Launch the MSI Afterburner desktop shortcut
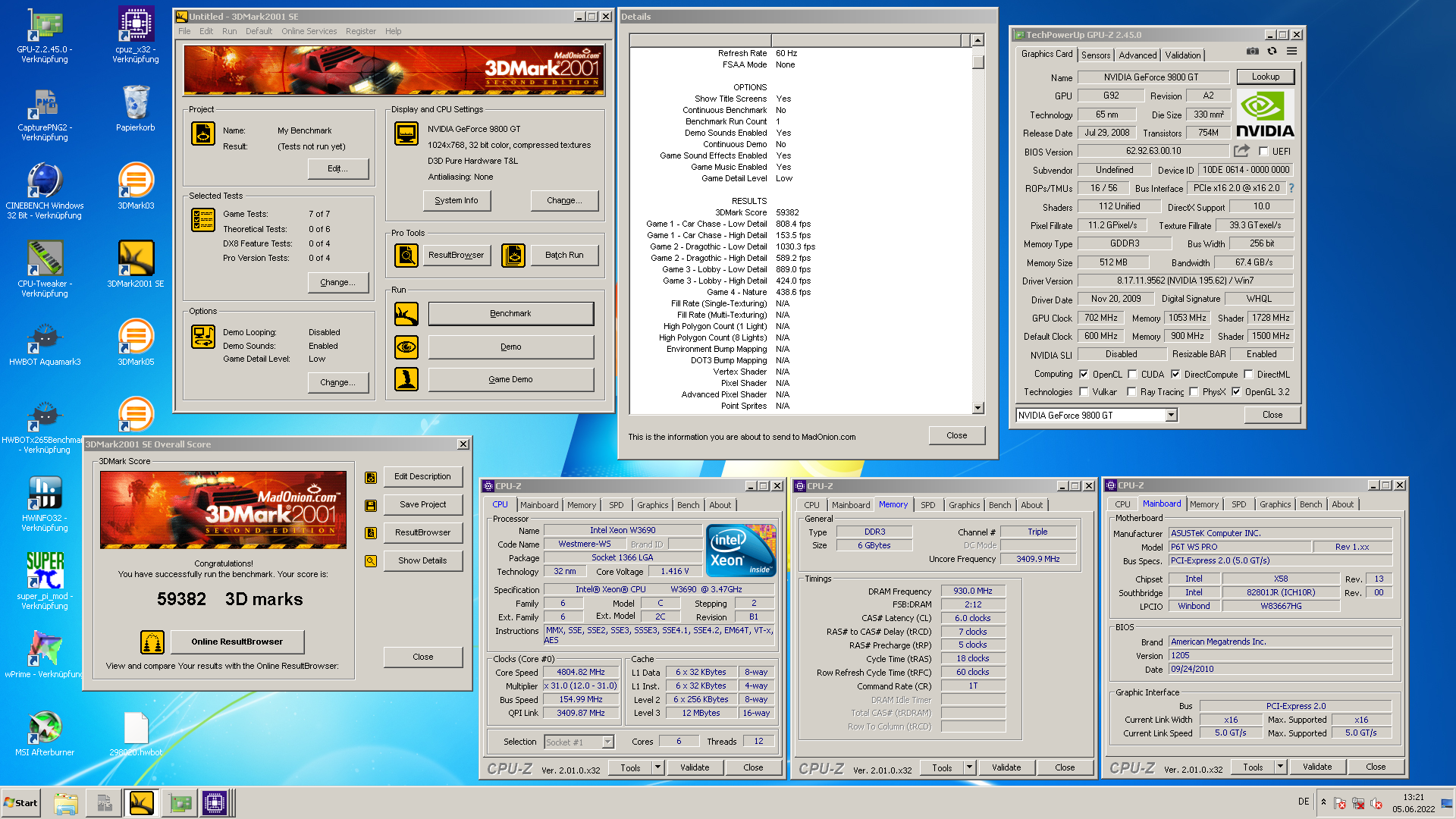Screen dimensions: 1456x819 [44, 733]
